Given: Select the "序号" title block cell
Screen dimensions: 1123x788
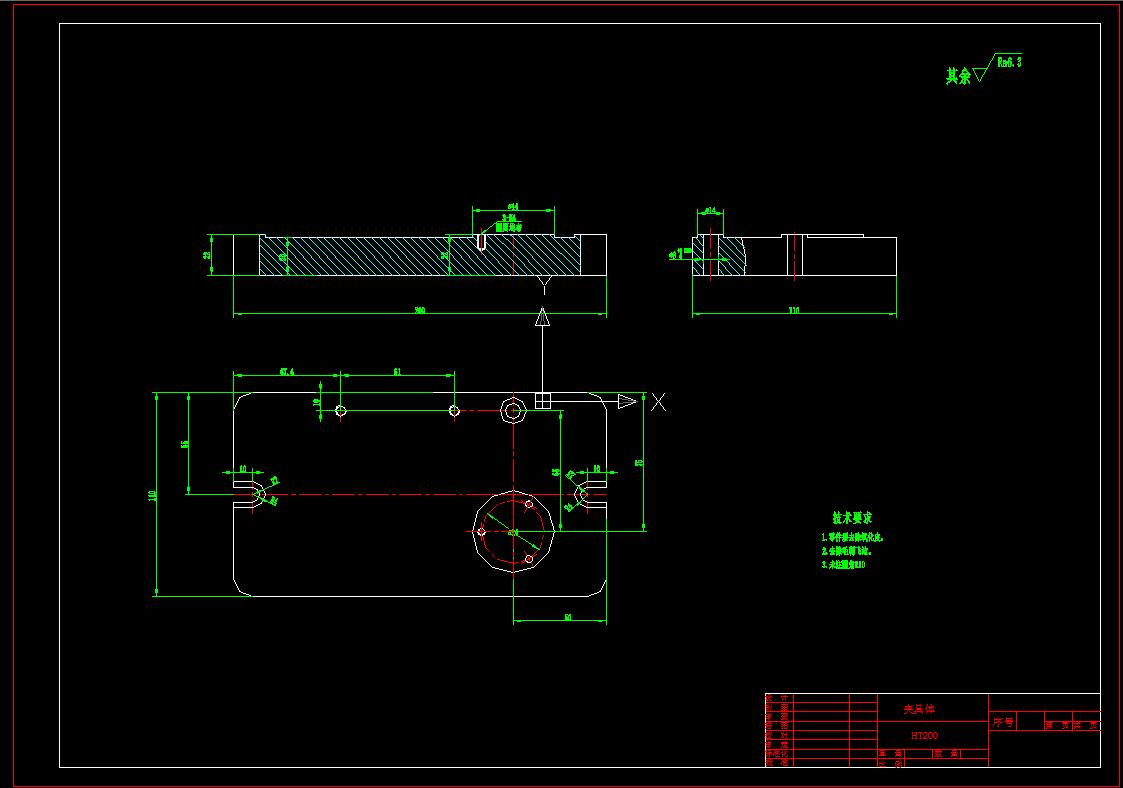Looking at the screenshot, I should (1003, 722).
